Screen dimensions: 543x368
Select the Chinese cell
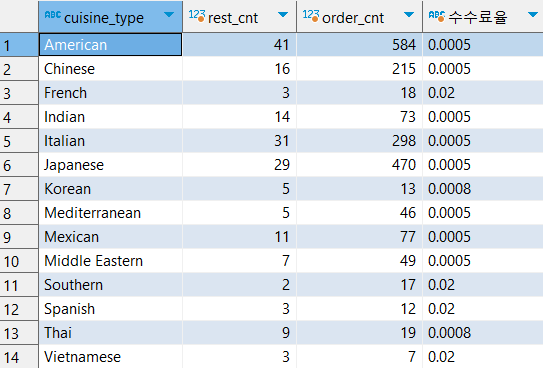point(110,69)
